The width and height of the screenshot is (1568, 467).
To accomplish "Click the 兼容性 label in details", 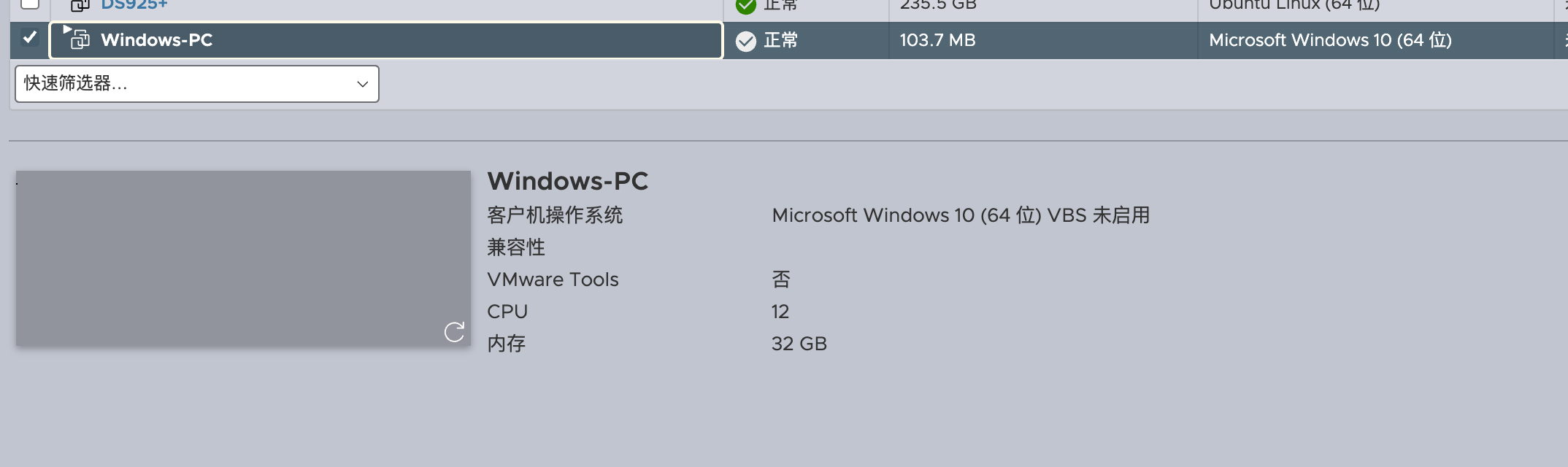I will tap(516, 247).
